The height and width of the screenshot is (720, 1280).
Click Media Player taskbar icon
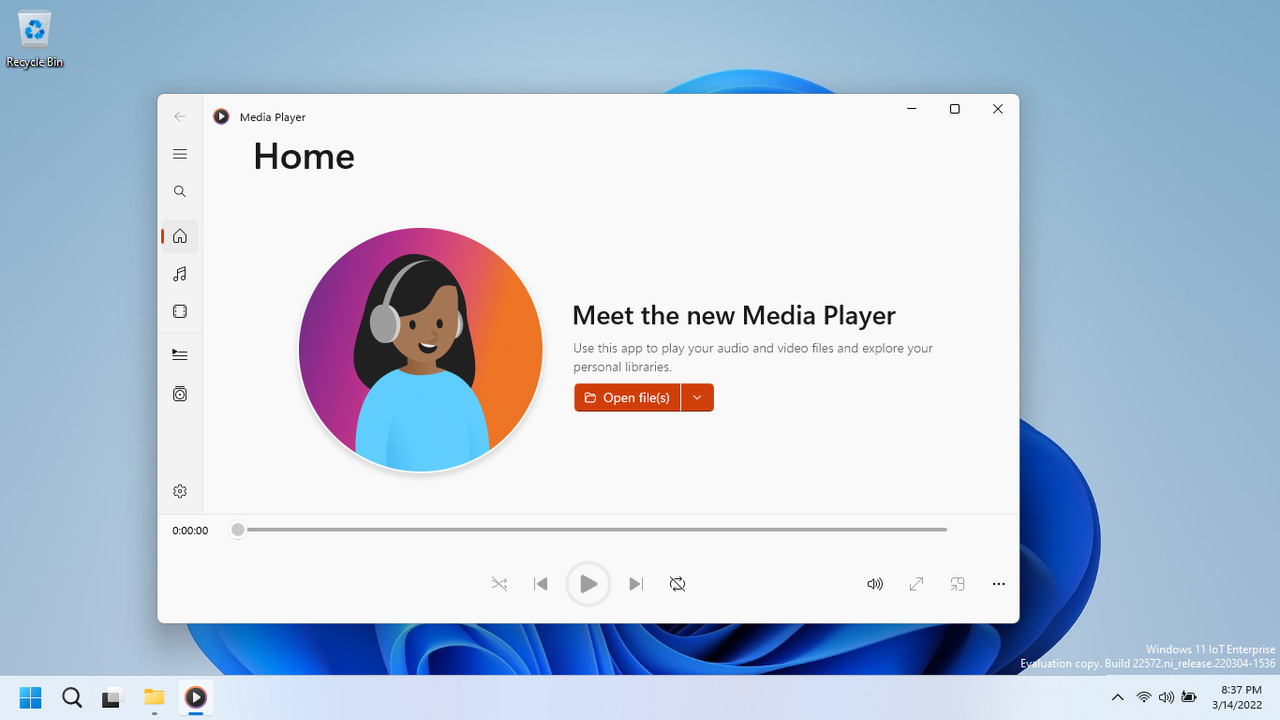(195, 697)
